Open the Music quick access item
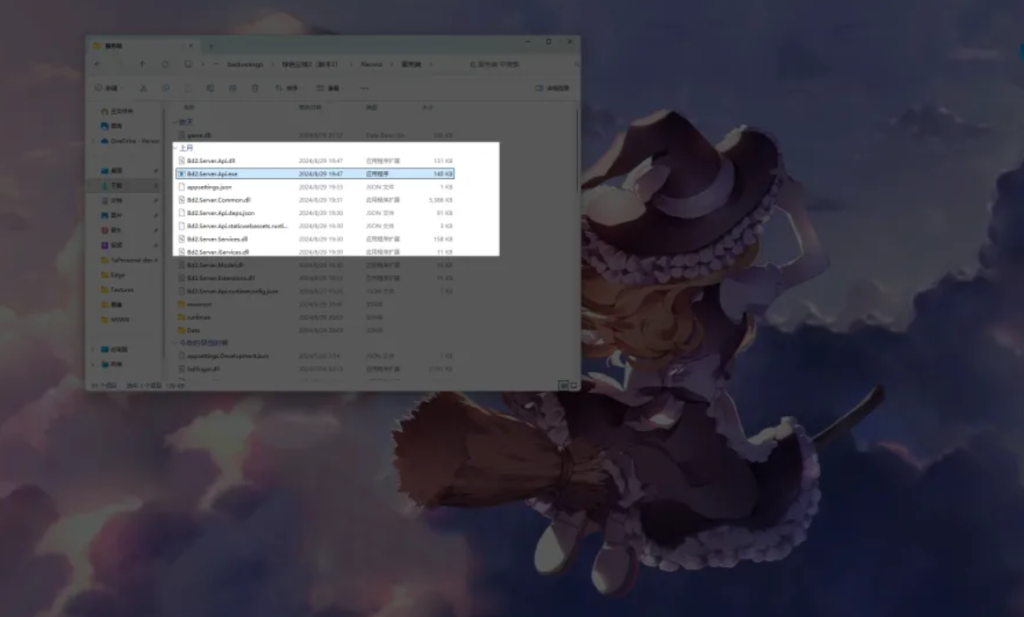This screenshot has width=1024, height=617. pyautogui.click(x=112, y=230)
